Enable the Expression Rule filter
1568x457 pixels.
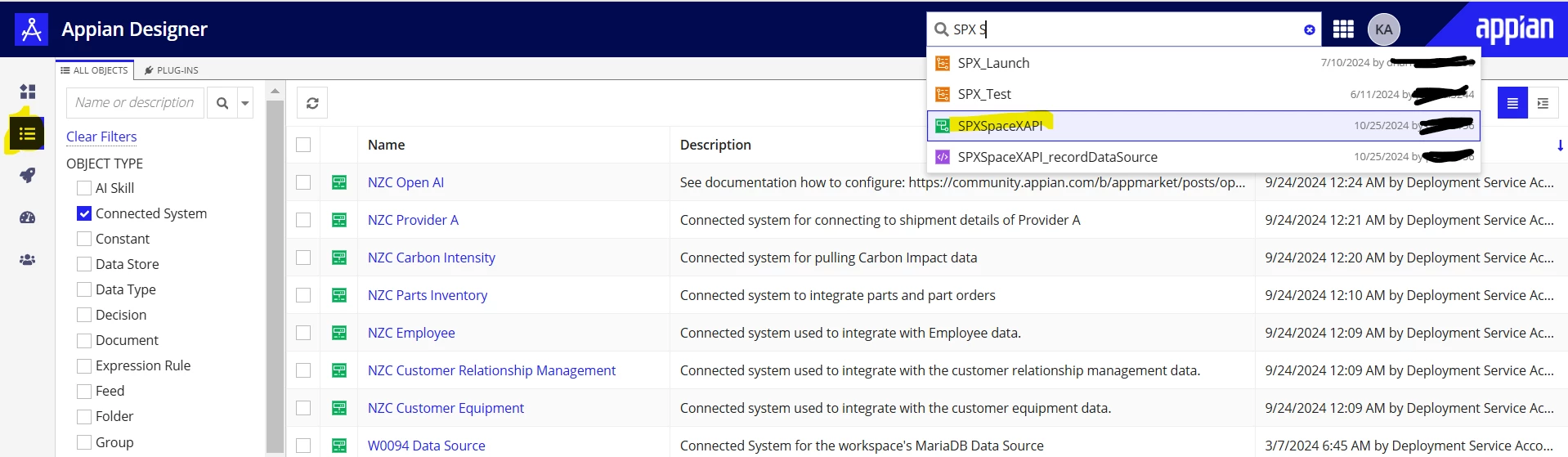coord(84,365)
